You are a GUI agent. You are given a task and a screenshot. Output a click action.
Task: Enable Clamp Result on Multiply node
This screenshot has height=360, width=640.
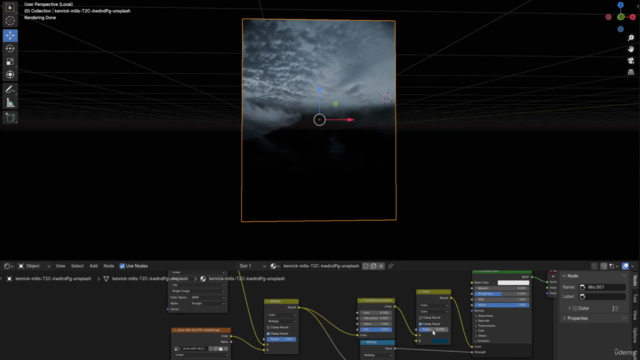point(269,327)
